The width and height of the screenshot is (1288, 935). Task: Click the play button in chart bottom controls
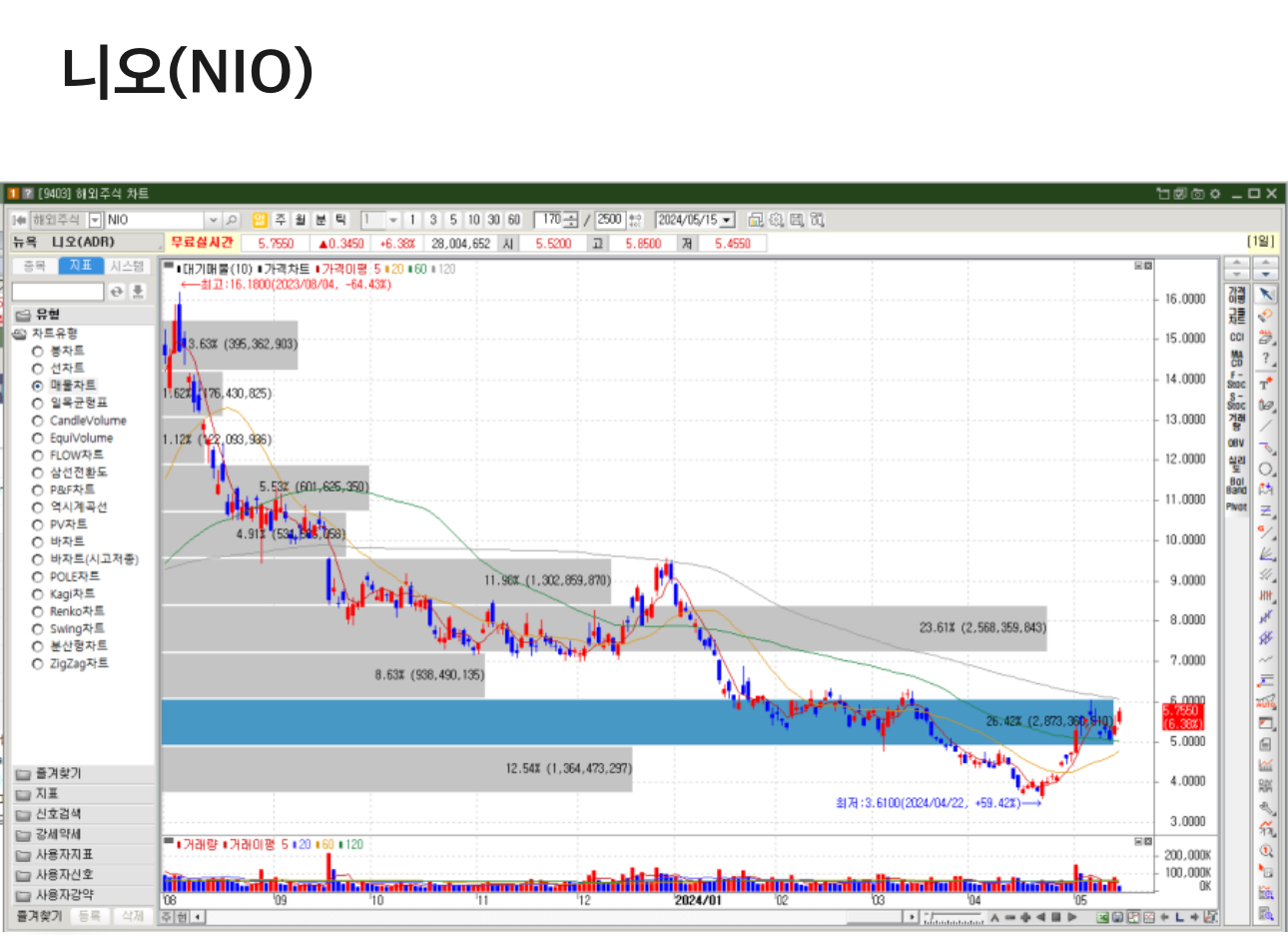[1073, 917]
